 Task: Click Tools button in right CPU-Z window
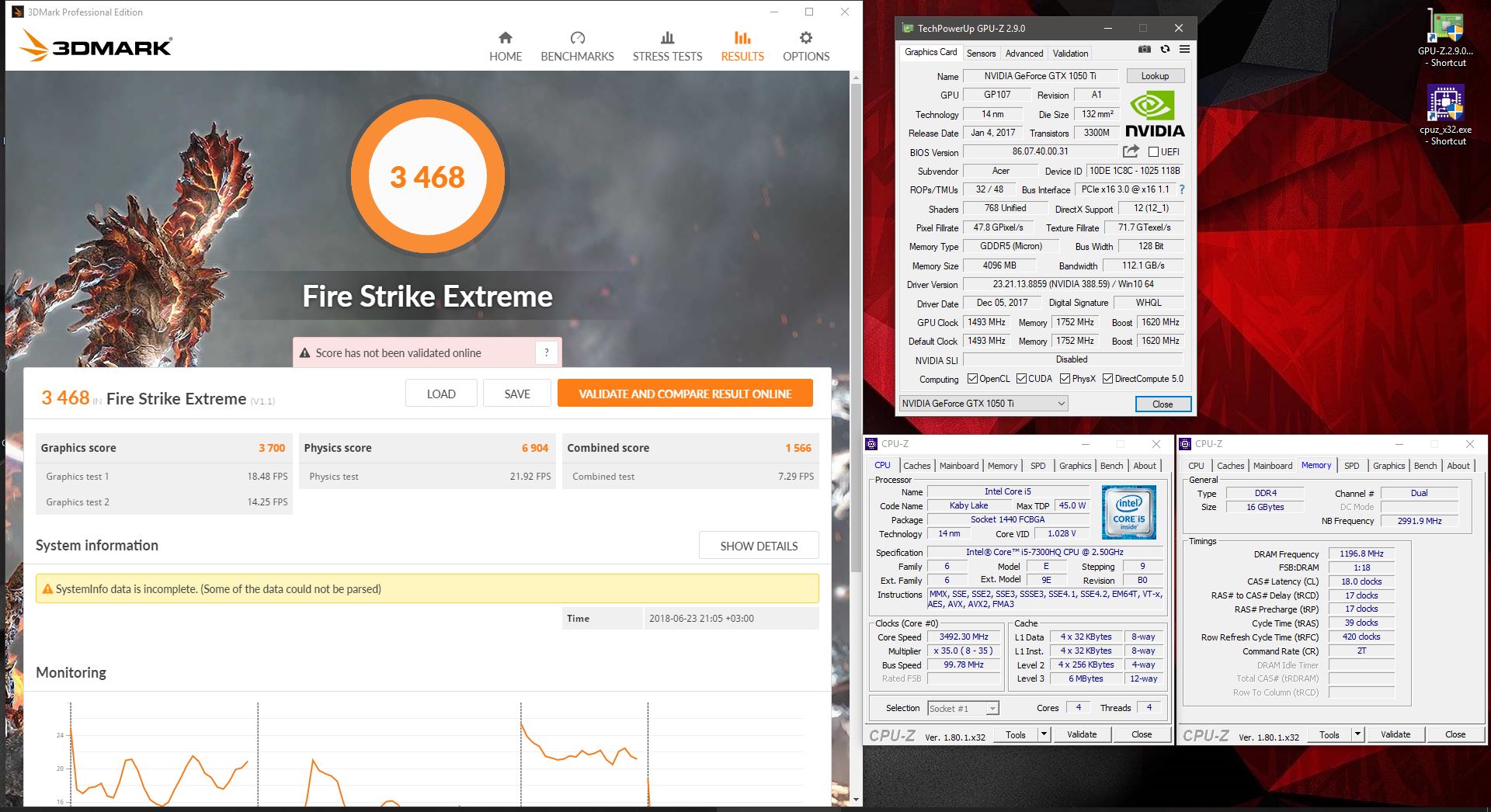point(1329,734)
